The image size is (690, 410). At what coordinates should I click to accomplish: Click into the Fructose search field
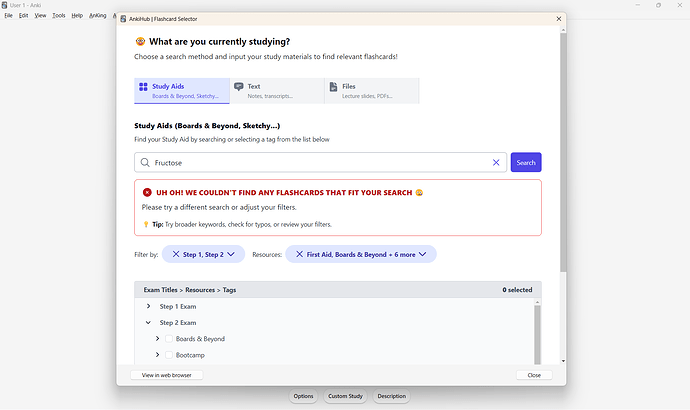(x=320, y=162)
